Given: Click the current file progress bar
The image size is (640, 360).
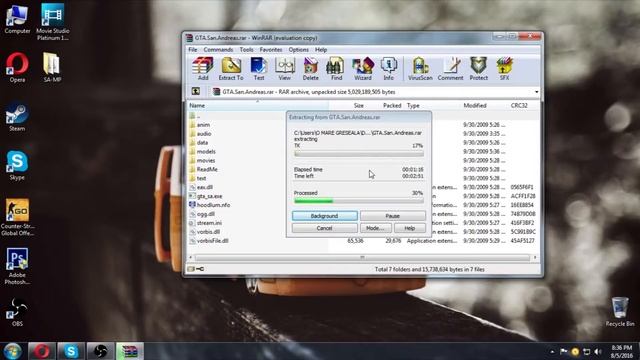Looking at the screenshot, I should point(359,154).
